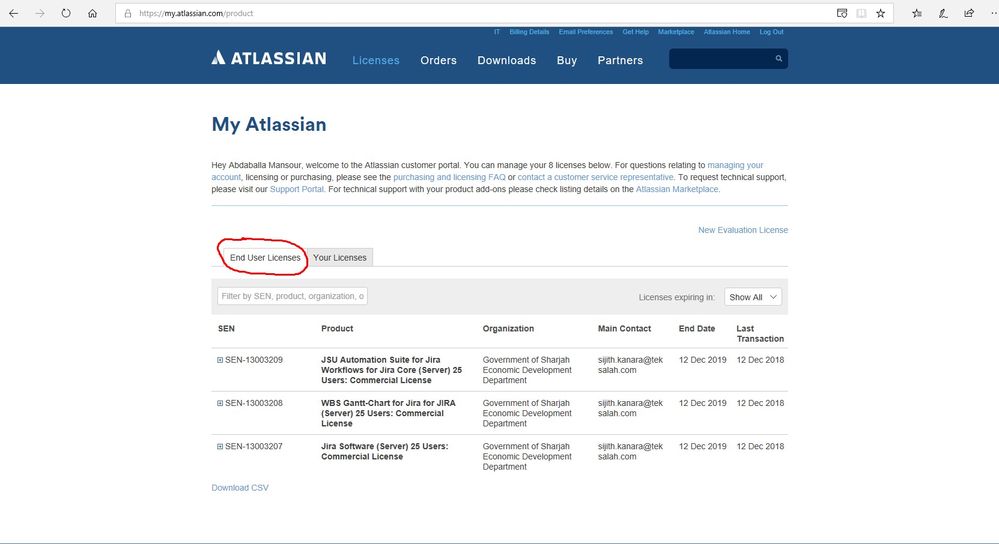This screenshot has width=999, height=544.
Task: Open browser settings and more menu
Action: click(993, 13)
